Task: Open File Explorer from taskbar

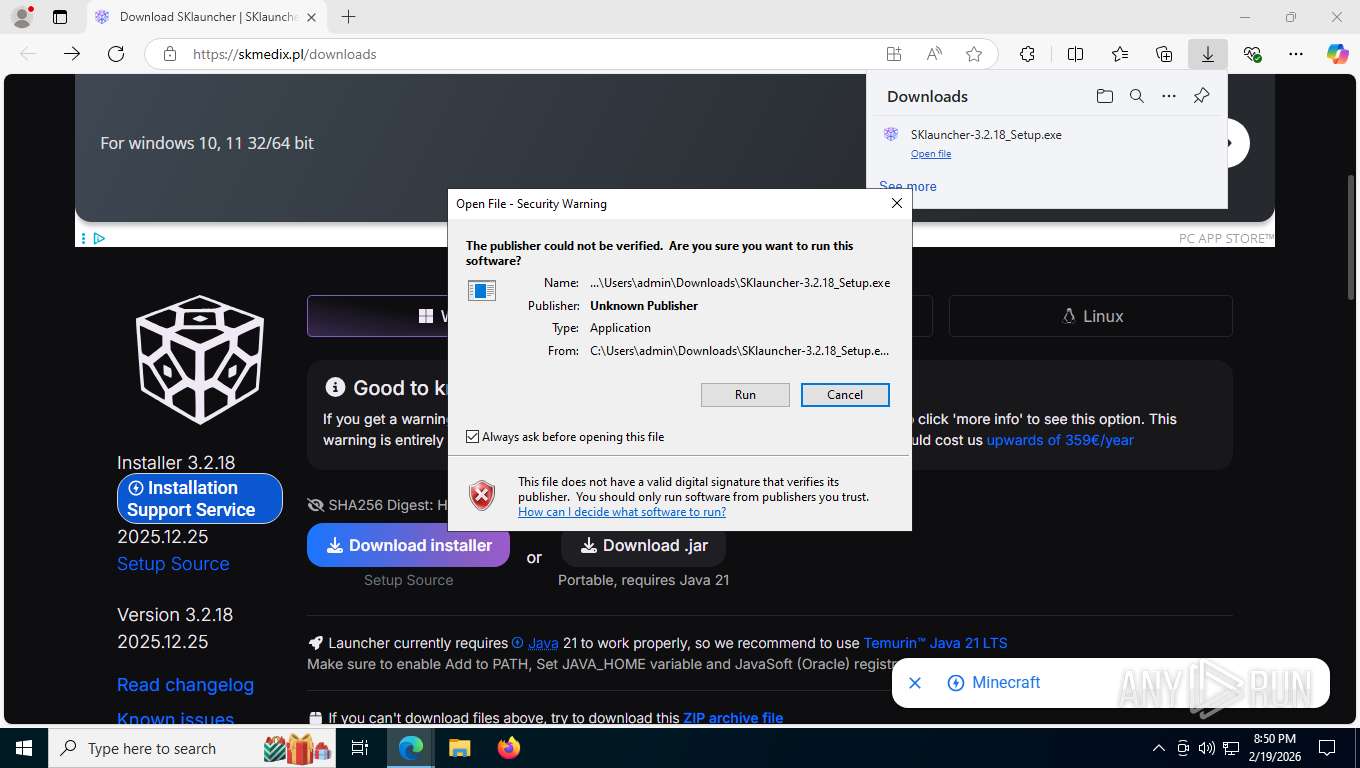Action: coord(459,748)
